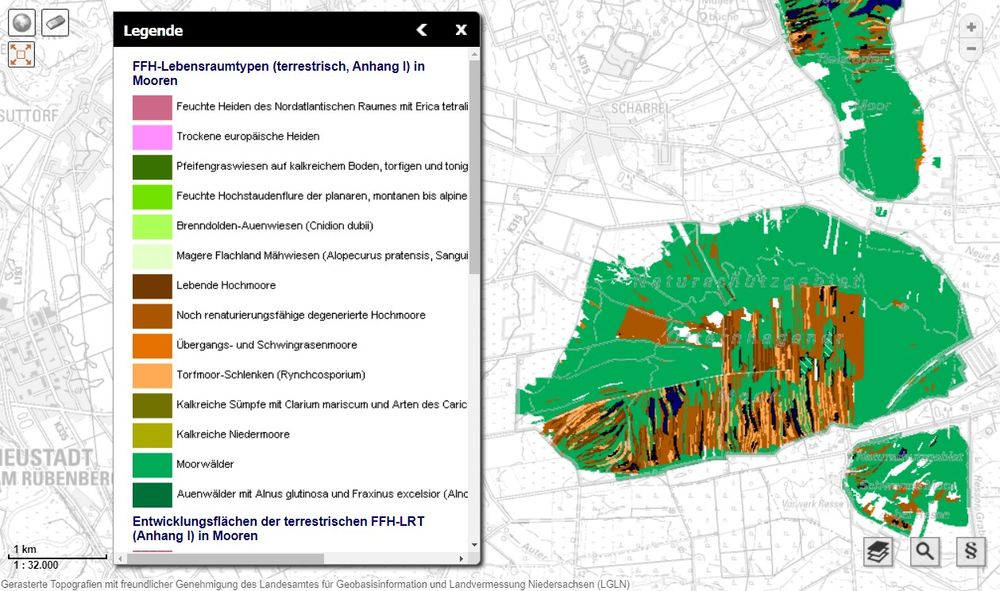Screen dimensions: 1000x591
Task: Click the Torfmoor-Schlenken legend entry
Action: 270,375
